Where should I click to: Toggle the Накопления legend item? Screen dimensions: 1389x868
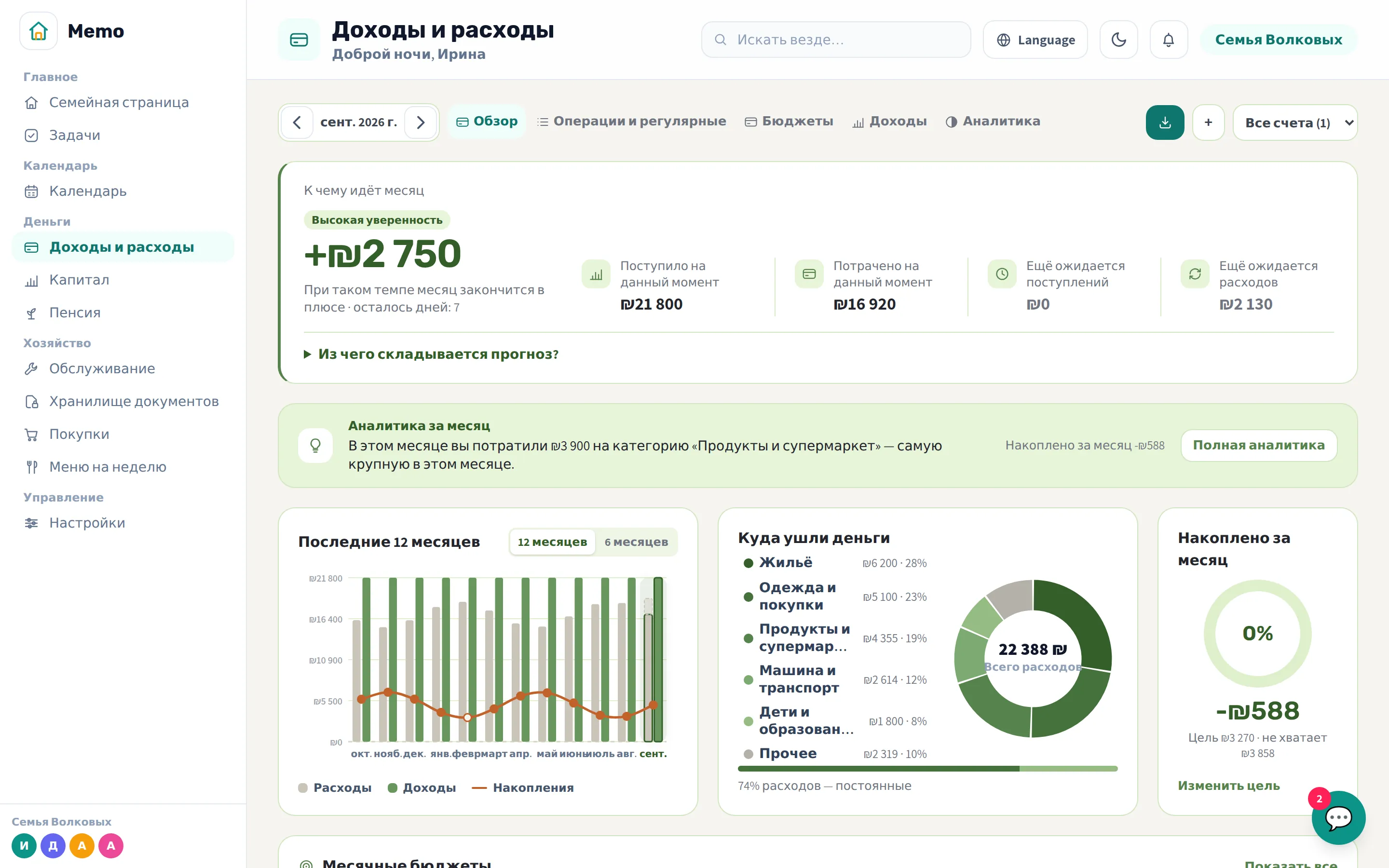[x=522, y=787]
